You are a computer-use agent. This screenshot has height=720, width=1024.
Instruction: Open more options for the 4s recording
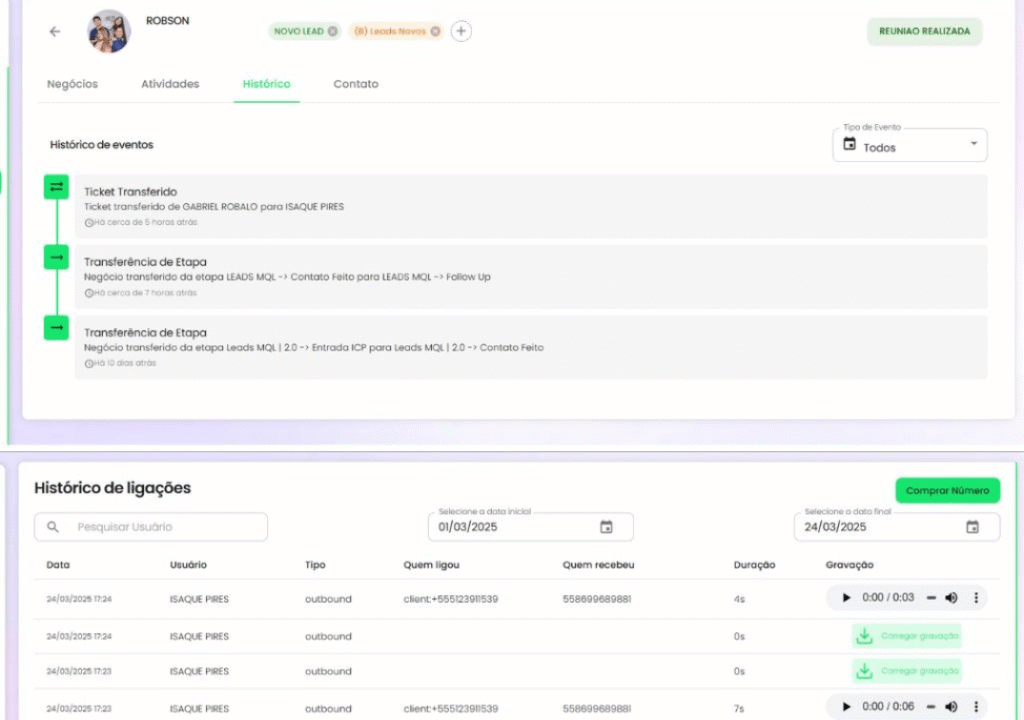pyautogui.click(x=976, y=598)
